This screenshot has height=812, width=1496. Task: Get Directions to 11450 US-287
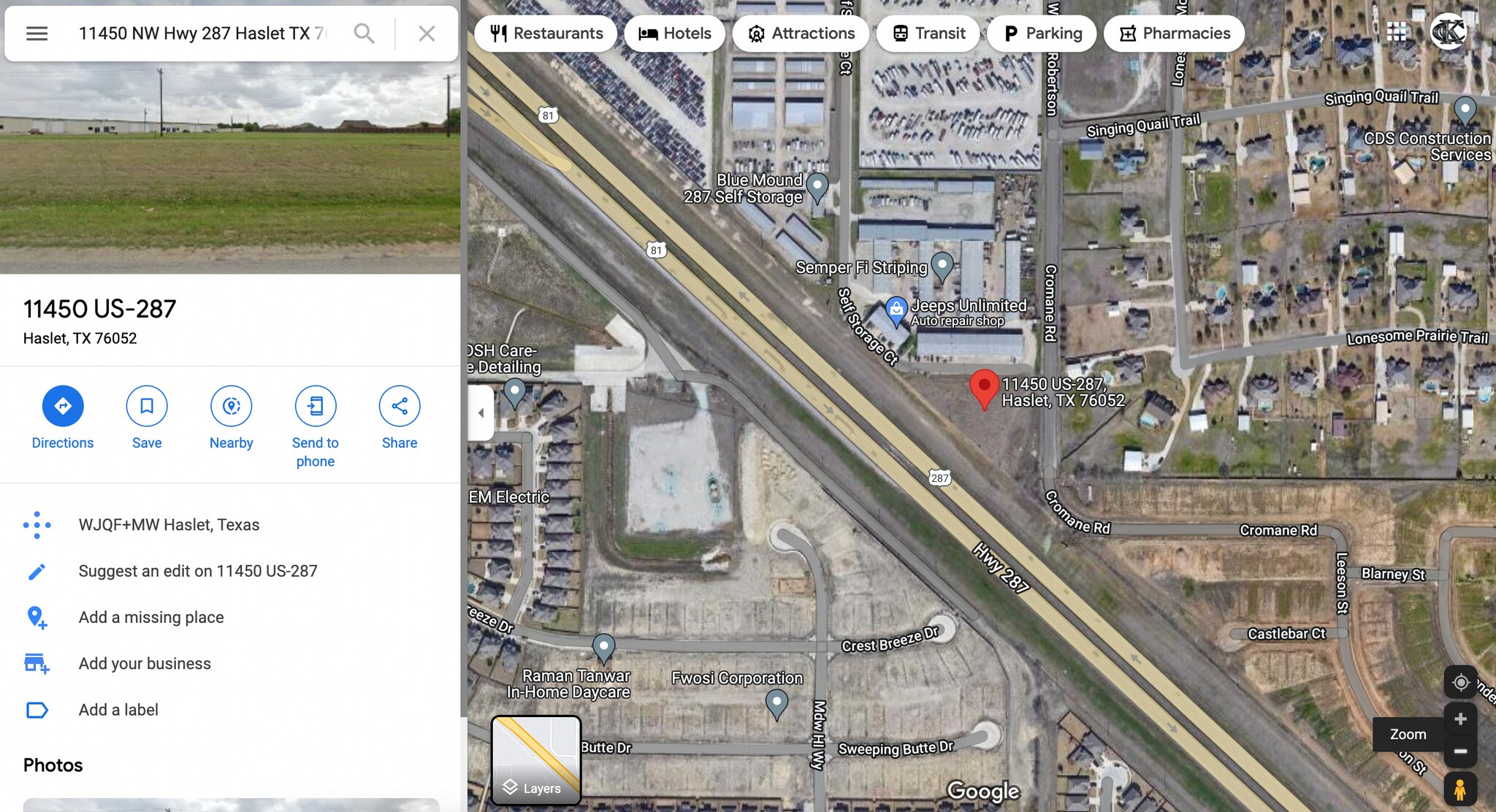pyautogui.click(x=63, y=406)
